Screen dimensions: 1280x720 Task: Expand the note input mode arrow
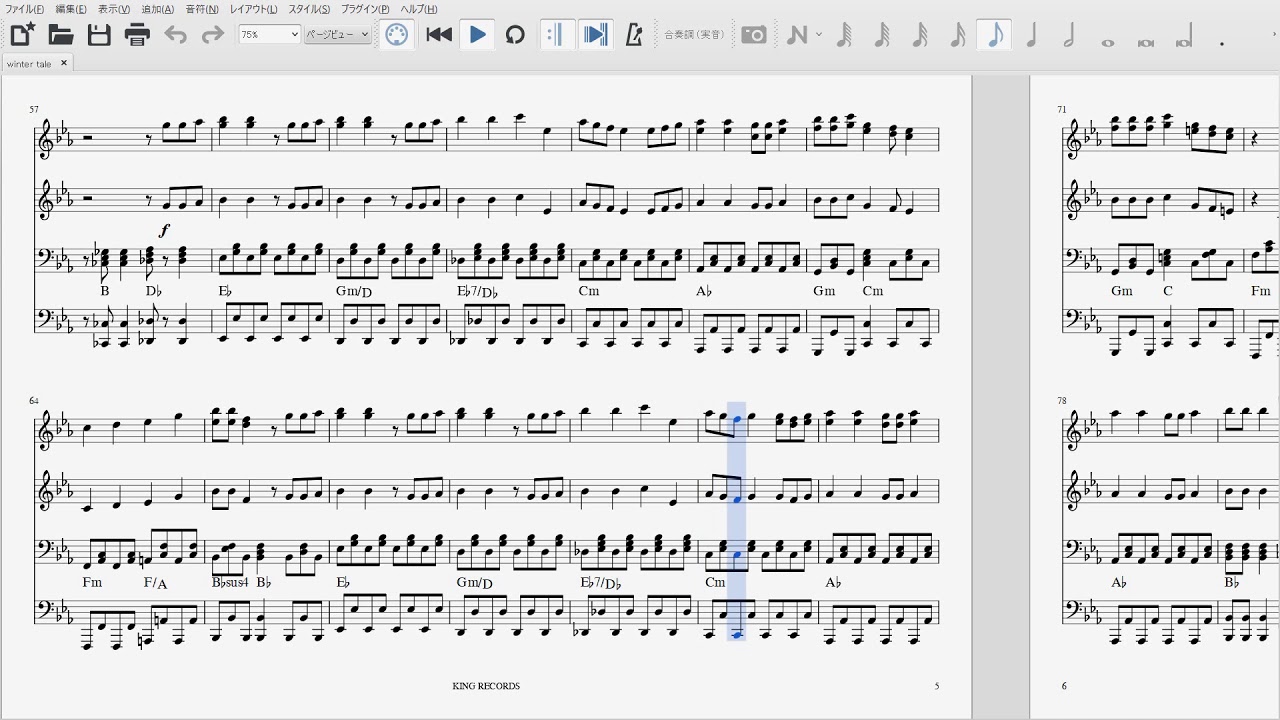tap(819, 35)
